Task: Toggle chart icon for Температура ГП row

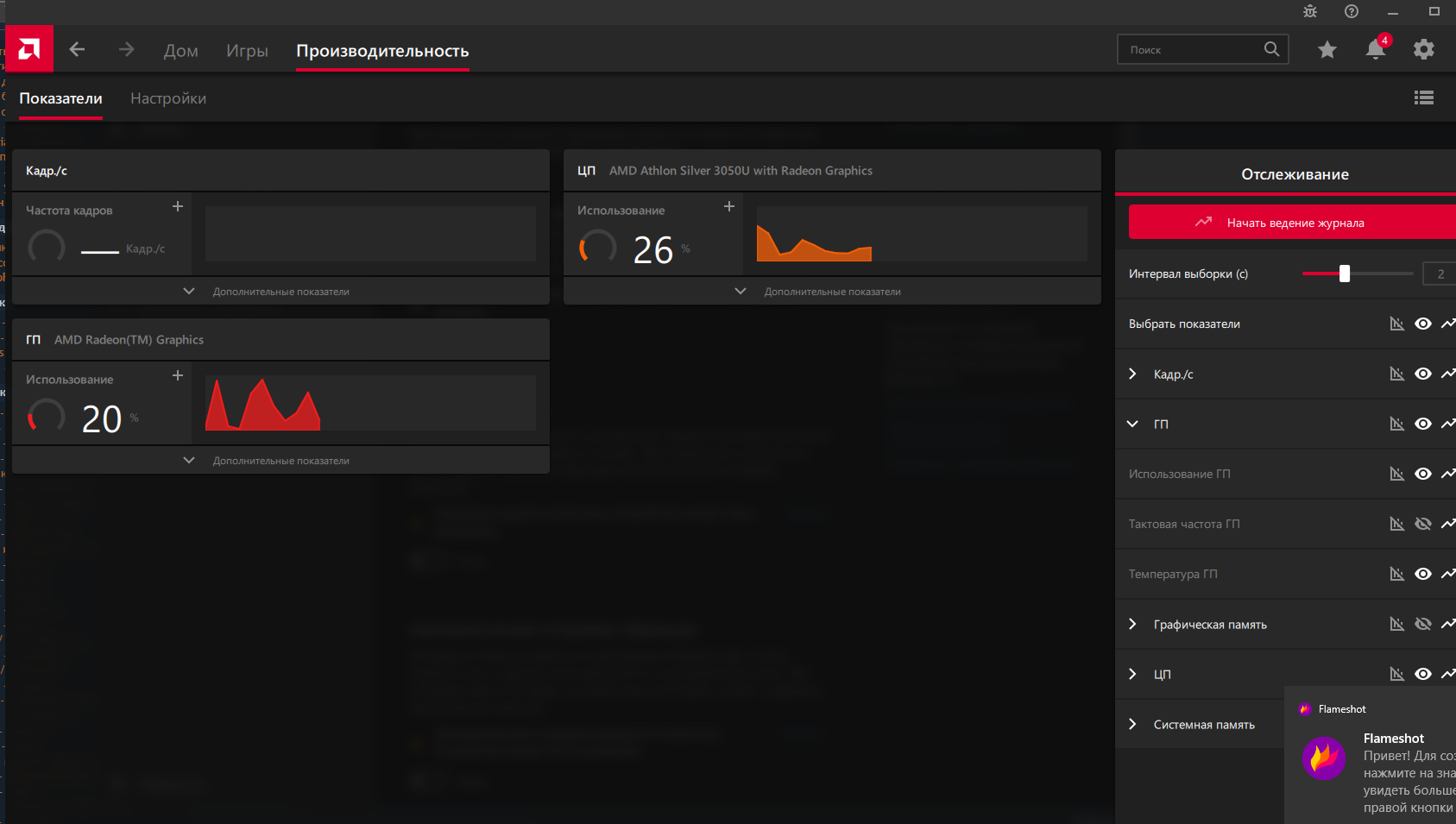Action: tap(1397, 574)
